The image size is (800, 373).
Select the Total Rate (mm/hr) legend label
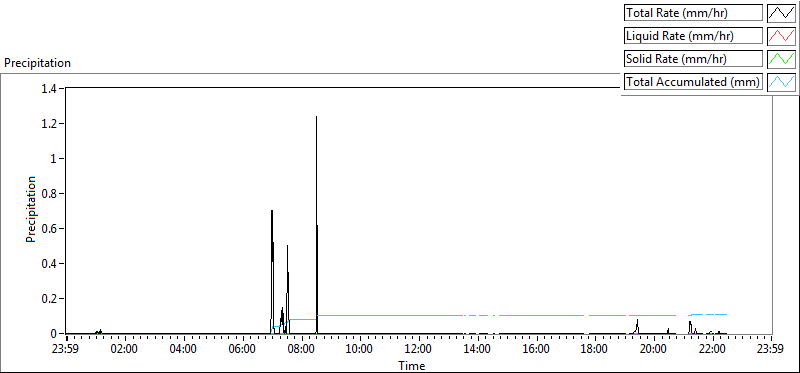click(x=693, y=13)
